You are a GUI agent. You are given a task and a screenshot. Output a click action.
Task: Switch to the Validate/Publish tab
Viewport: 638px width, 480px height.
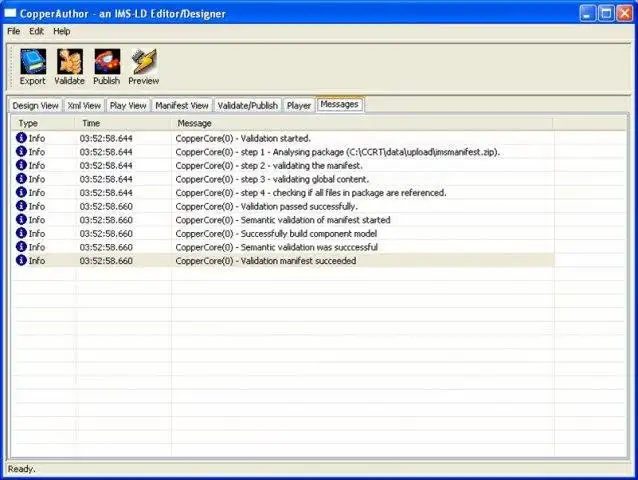248,105
